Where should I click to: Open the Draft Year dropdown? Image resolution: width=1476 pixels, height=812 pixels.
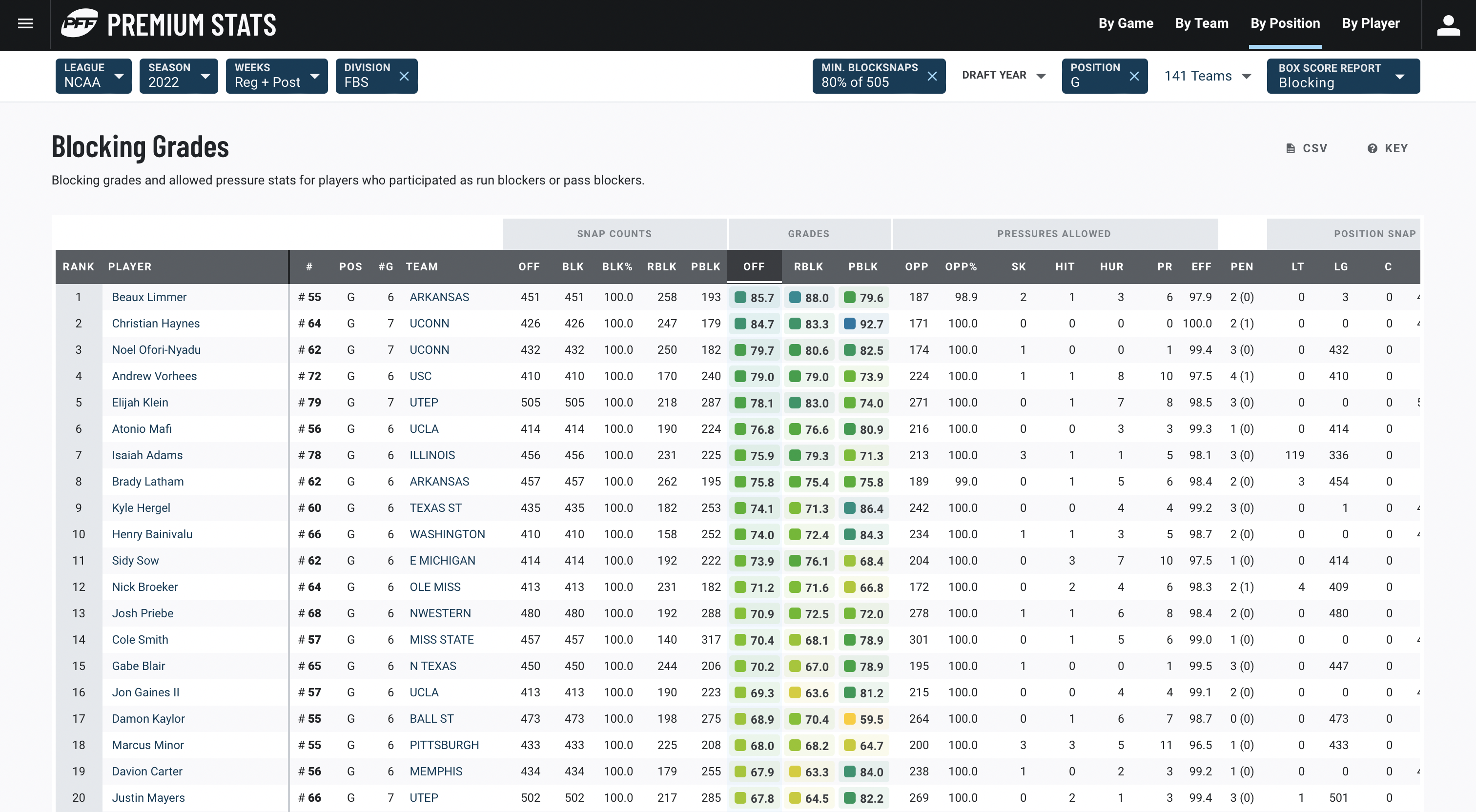[1004, 76]
